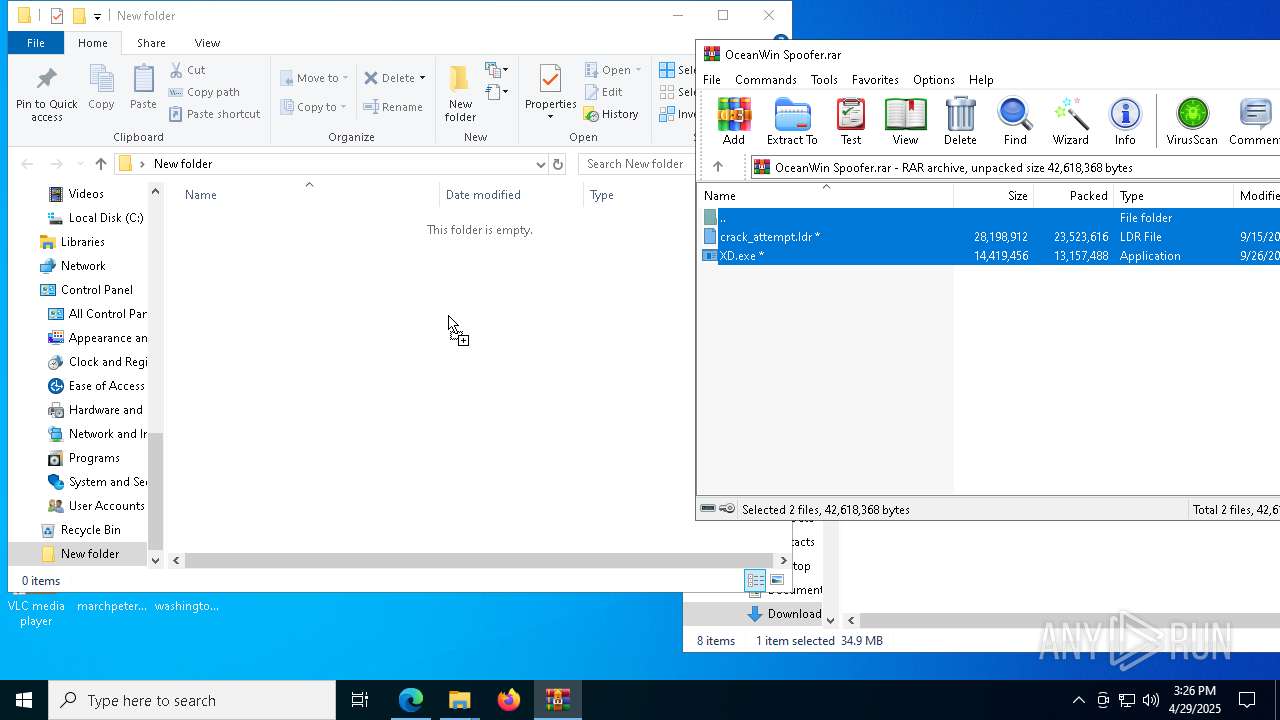The height and width of the screenshot is (720, 1280).
Task: Sort WinRAR list by Packed column
Action: pos(1073,196)
